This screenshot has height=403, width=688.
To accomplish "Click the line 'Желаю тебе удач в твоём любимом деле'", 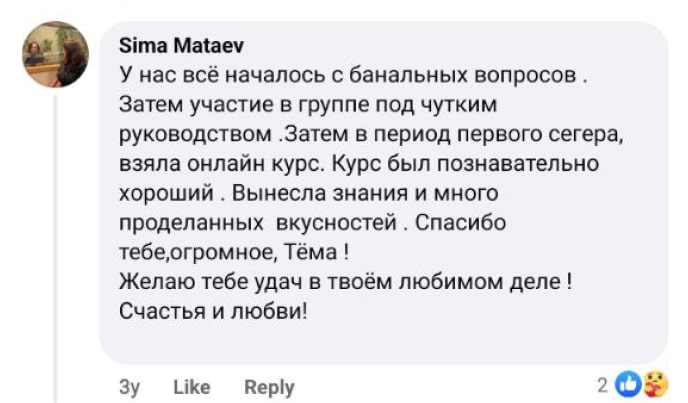I will (x=344, y=281).
